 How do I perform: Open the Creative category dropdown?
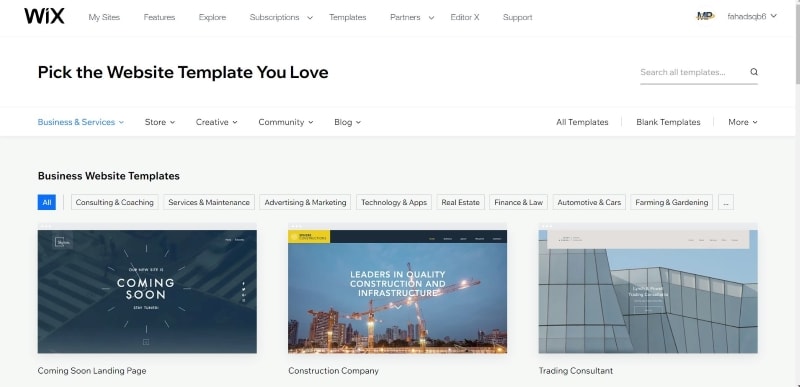tap(216, 122)
